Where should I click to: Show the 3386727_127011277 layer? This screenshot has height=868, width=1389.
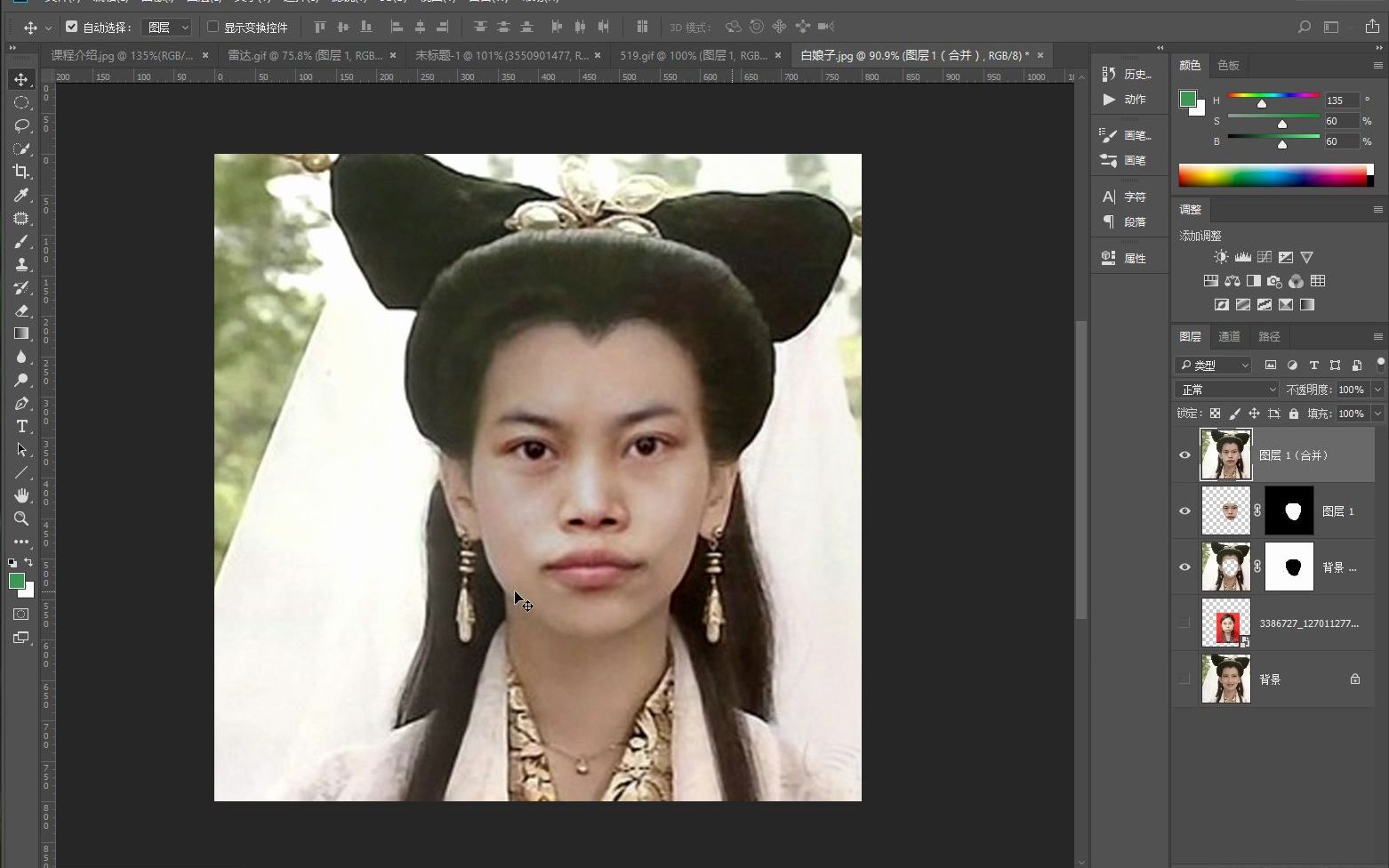(x=1184, y=623)
